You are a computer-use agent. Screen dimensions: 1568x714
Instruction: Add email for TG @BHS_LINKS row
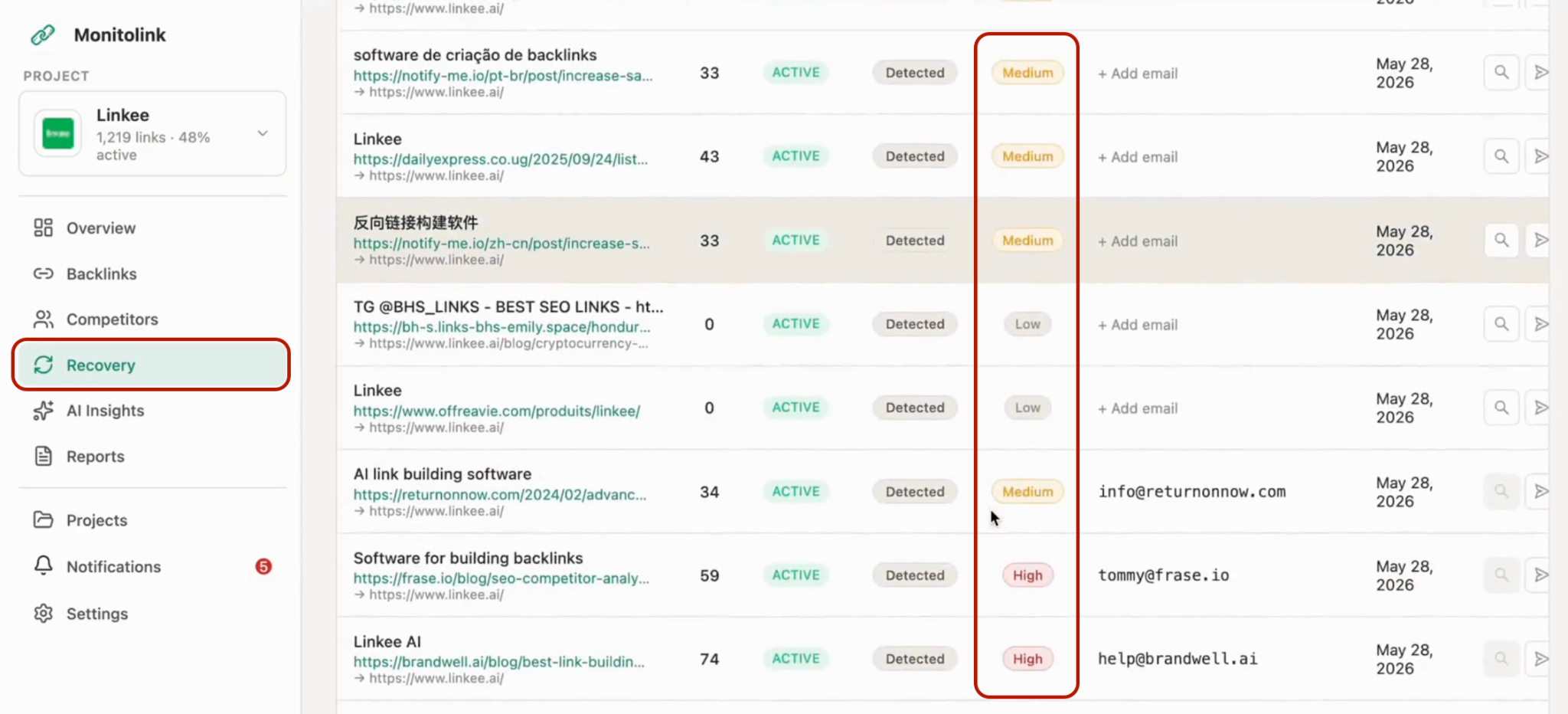(1138, 325)
